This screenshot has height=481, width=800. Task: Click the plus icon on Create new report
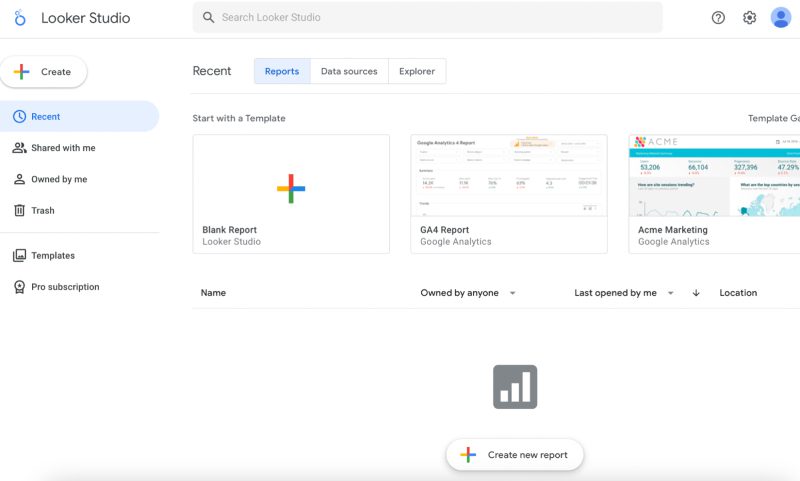tap(468, 454)
